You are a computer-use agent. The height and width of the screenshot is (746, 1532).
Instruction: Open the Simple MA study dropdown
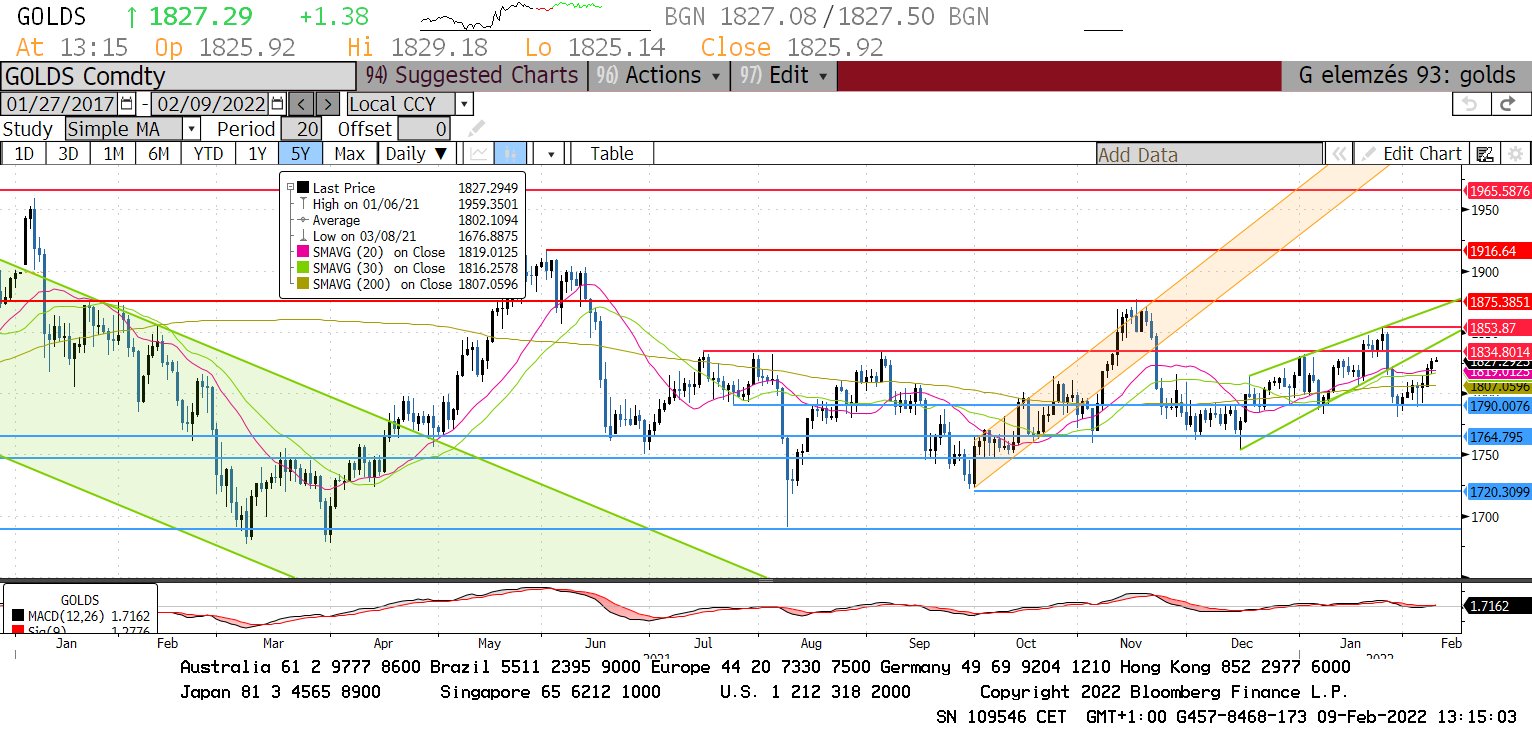pos(132,129)
